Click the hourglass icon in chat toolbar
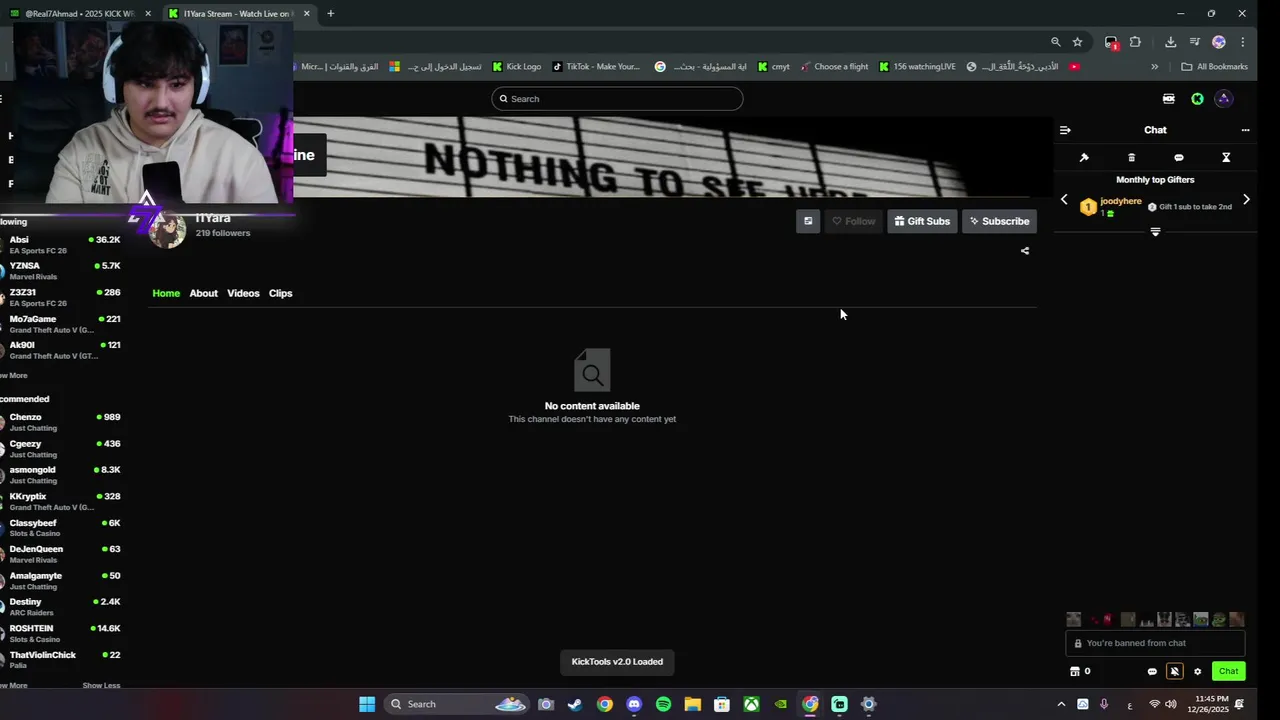 (x=1226, y=158)
